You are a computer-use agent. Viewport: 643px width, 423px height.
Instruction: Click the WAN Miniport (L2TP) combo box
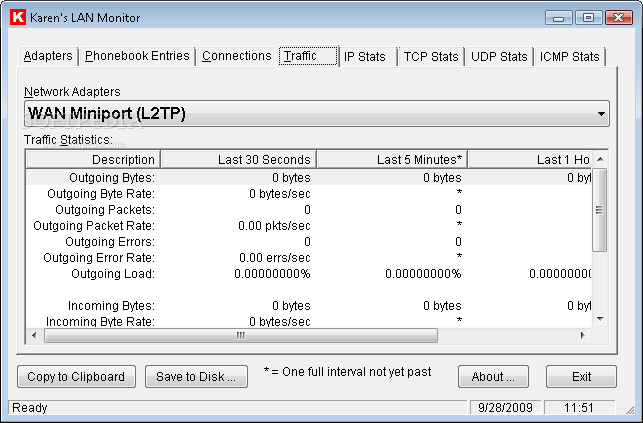(317, 114)
